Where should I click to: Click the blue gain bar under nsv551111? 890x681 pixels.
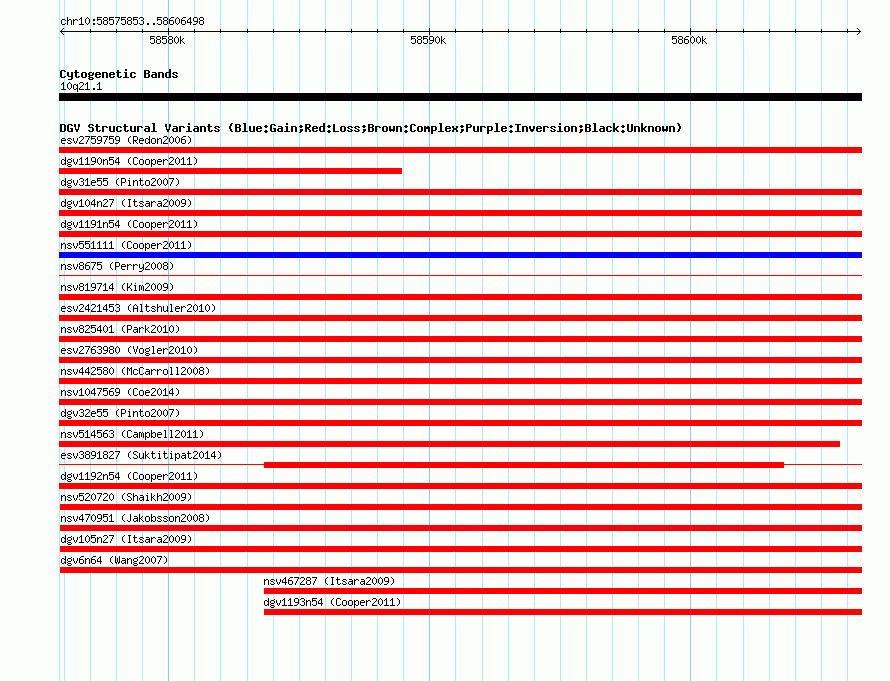[460, 255]
